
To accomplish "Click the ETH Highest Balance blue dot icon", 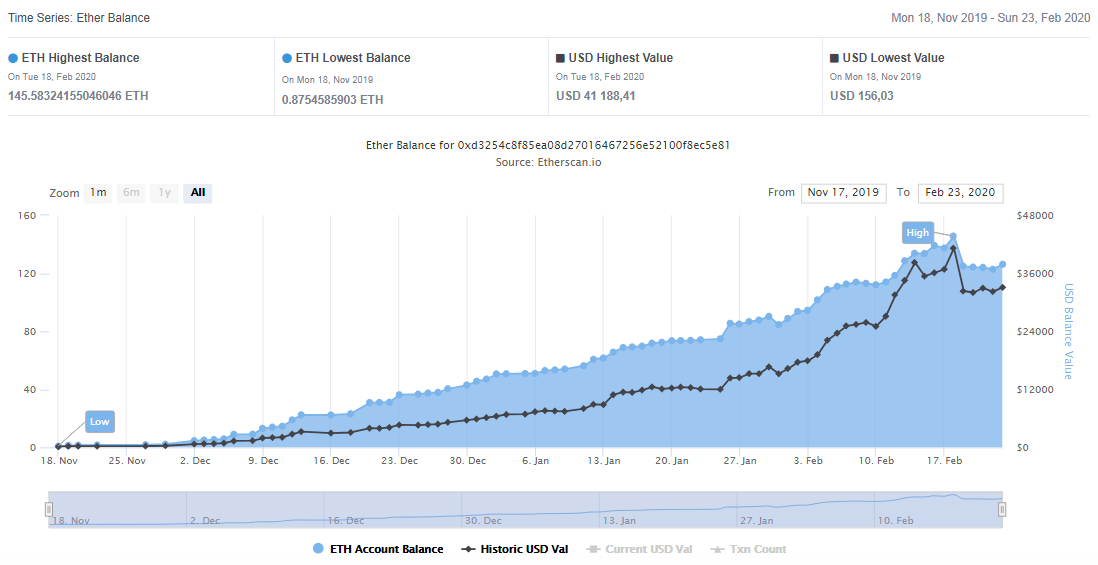I will (x=13, y=58).
